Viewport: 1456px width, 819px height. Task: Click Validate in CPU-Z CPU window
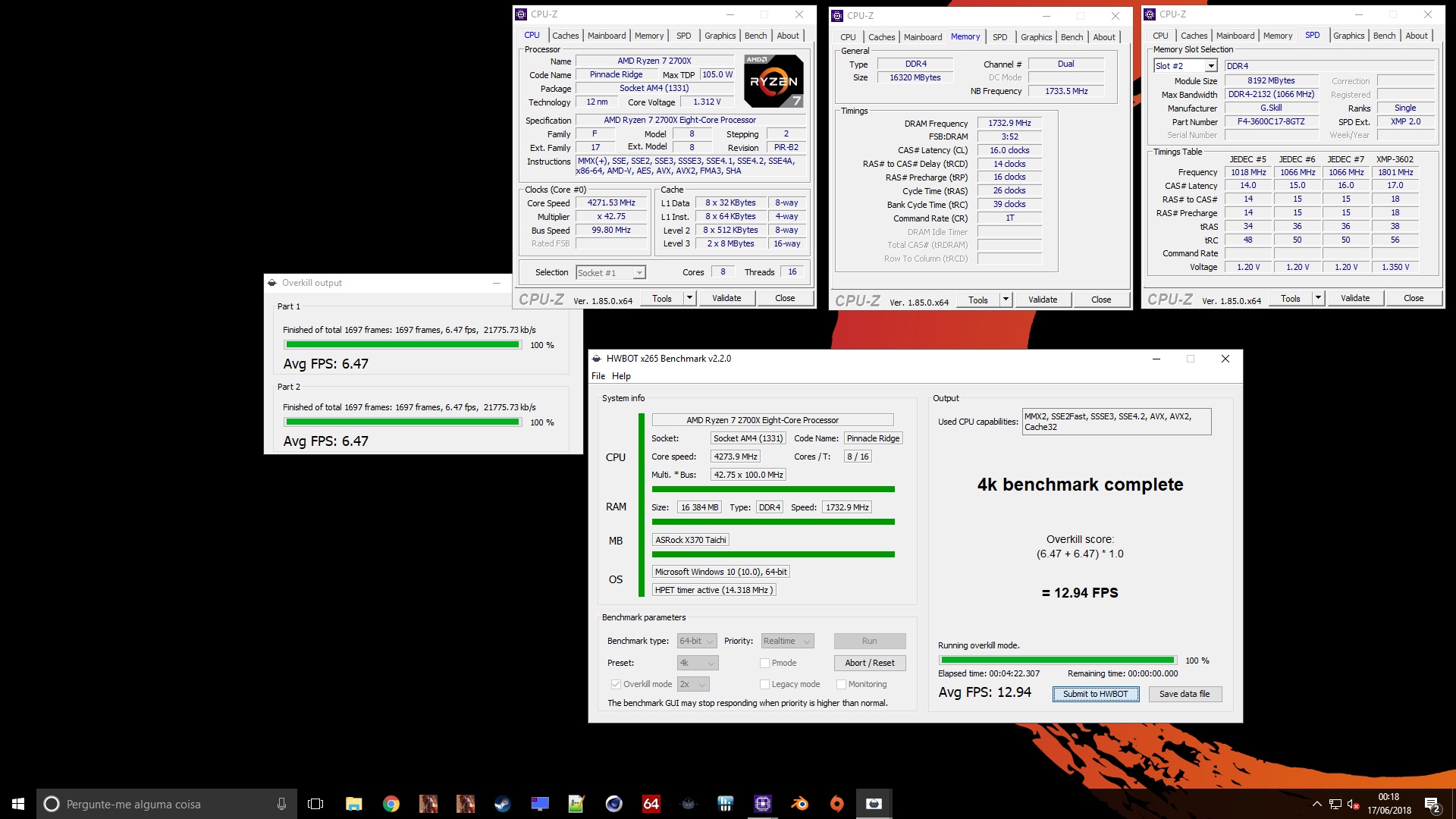click(x=726, y=298)
